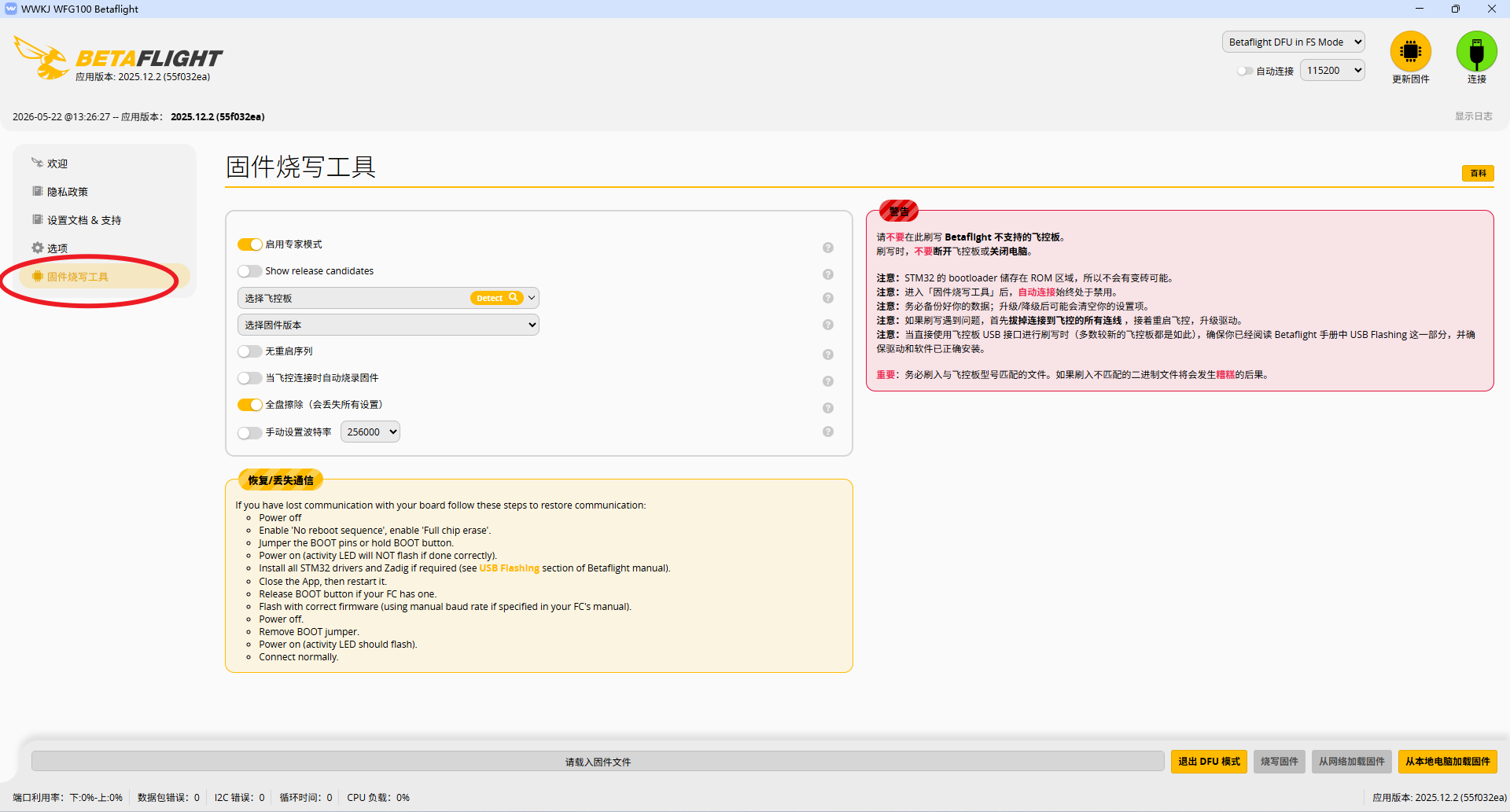Viewport: 1510px width, 812px height.
Task: Turn off 全盘擦除 toggle
Action: point(250,405)
